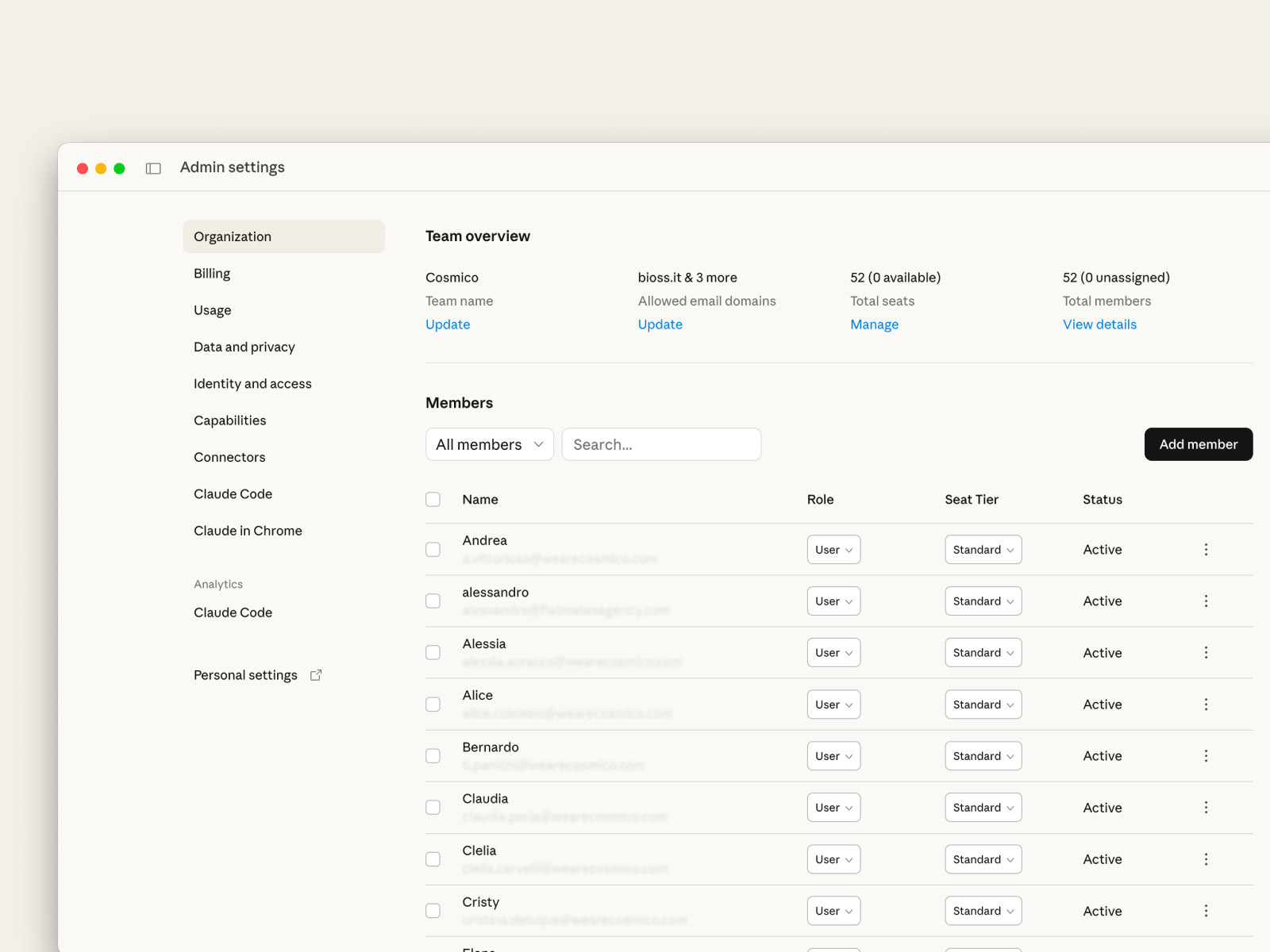Open the three-dot menu for alessandro

pyautogui.click(x=1206, y=601)
